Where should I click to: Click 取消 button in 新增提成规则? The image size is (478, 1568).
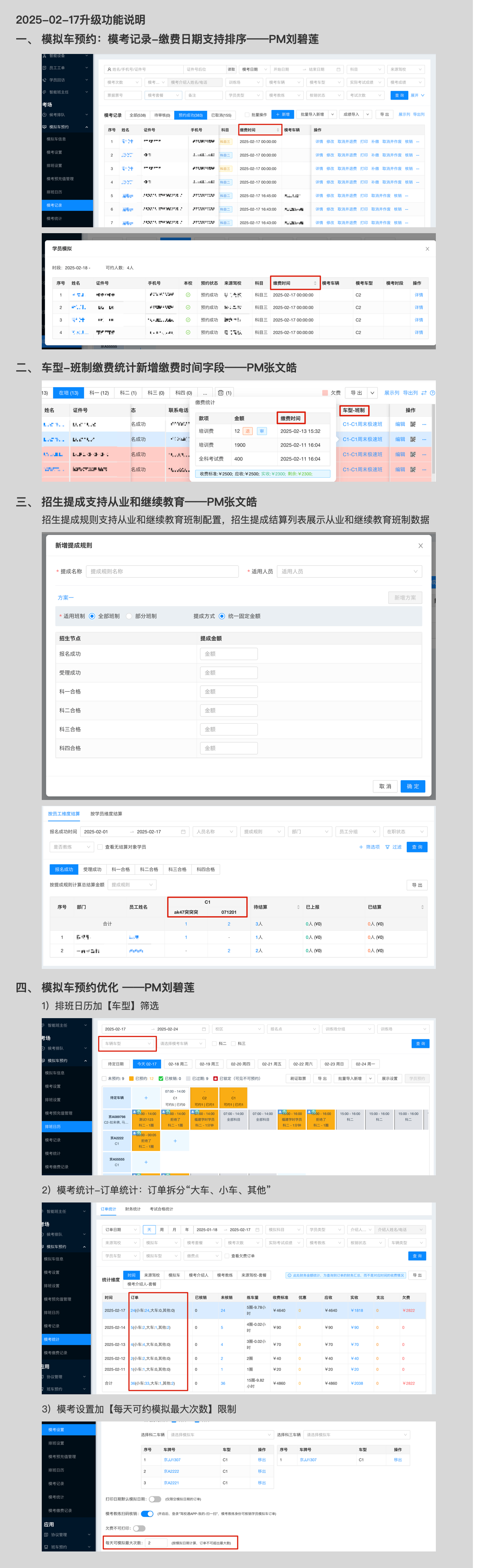[x=385, y=786]
